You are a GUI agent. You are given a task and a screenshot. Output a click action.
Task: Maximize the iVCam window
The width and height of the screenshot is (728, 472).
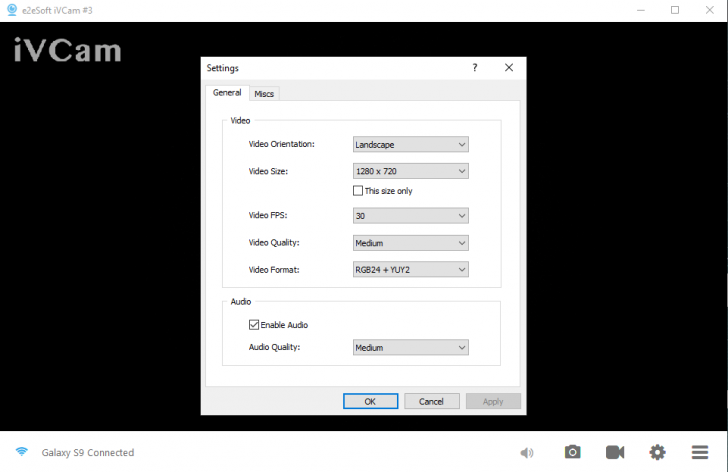click(x=675, y=10)
